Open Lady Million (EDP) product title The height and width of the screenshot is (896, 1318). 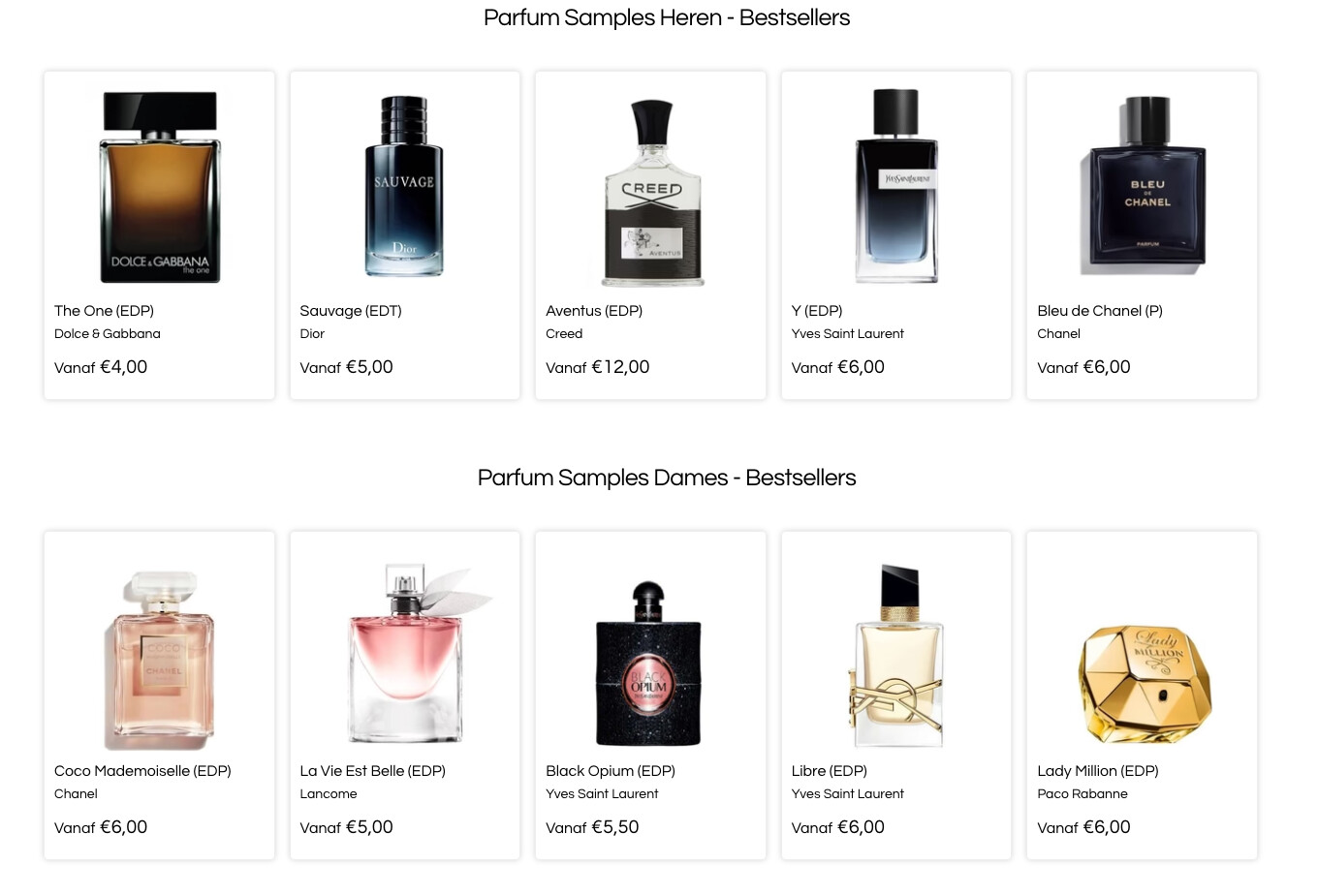click(1098, 771)
